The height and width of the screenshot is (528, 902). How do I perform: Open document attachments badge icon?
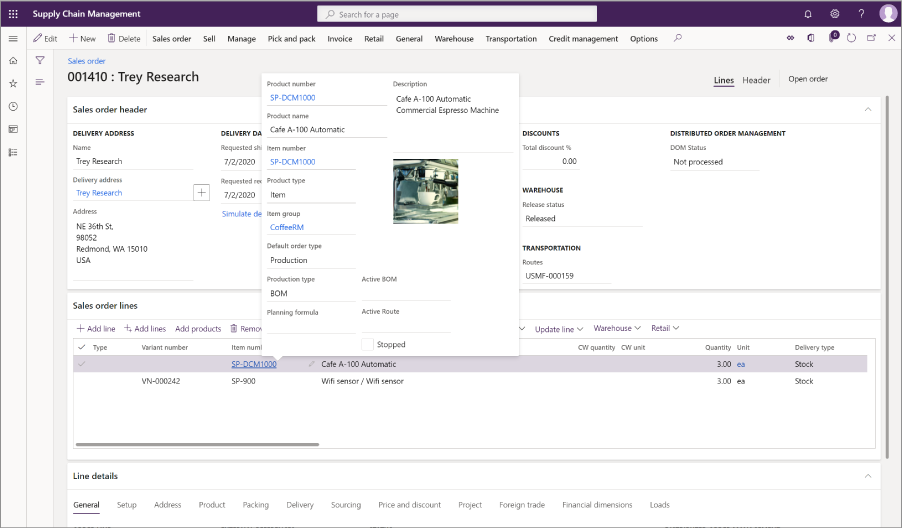coord(832,37)
